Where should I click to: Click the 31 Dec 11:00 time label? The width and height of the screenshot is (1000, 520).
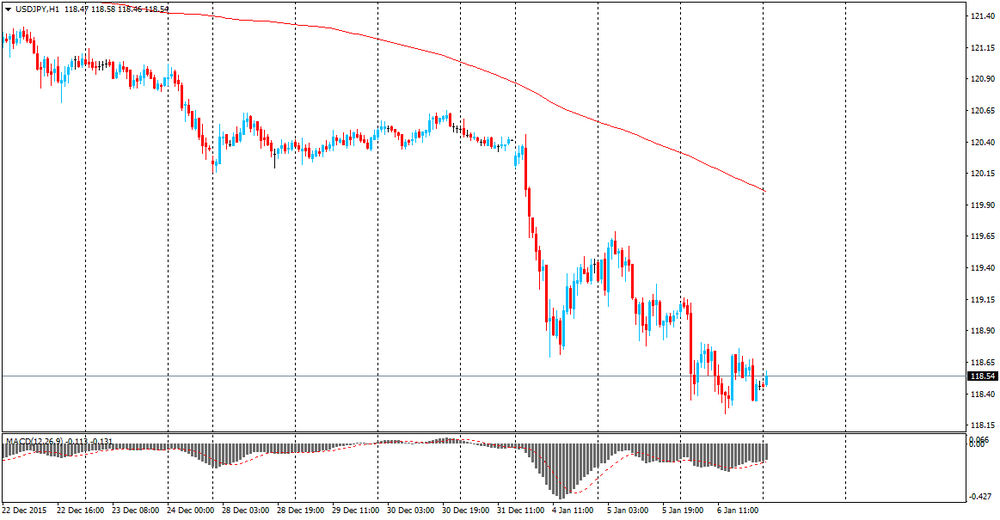[x=521, y=510]
